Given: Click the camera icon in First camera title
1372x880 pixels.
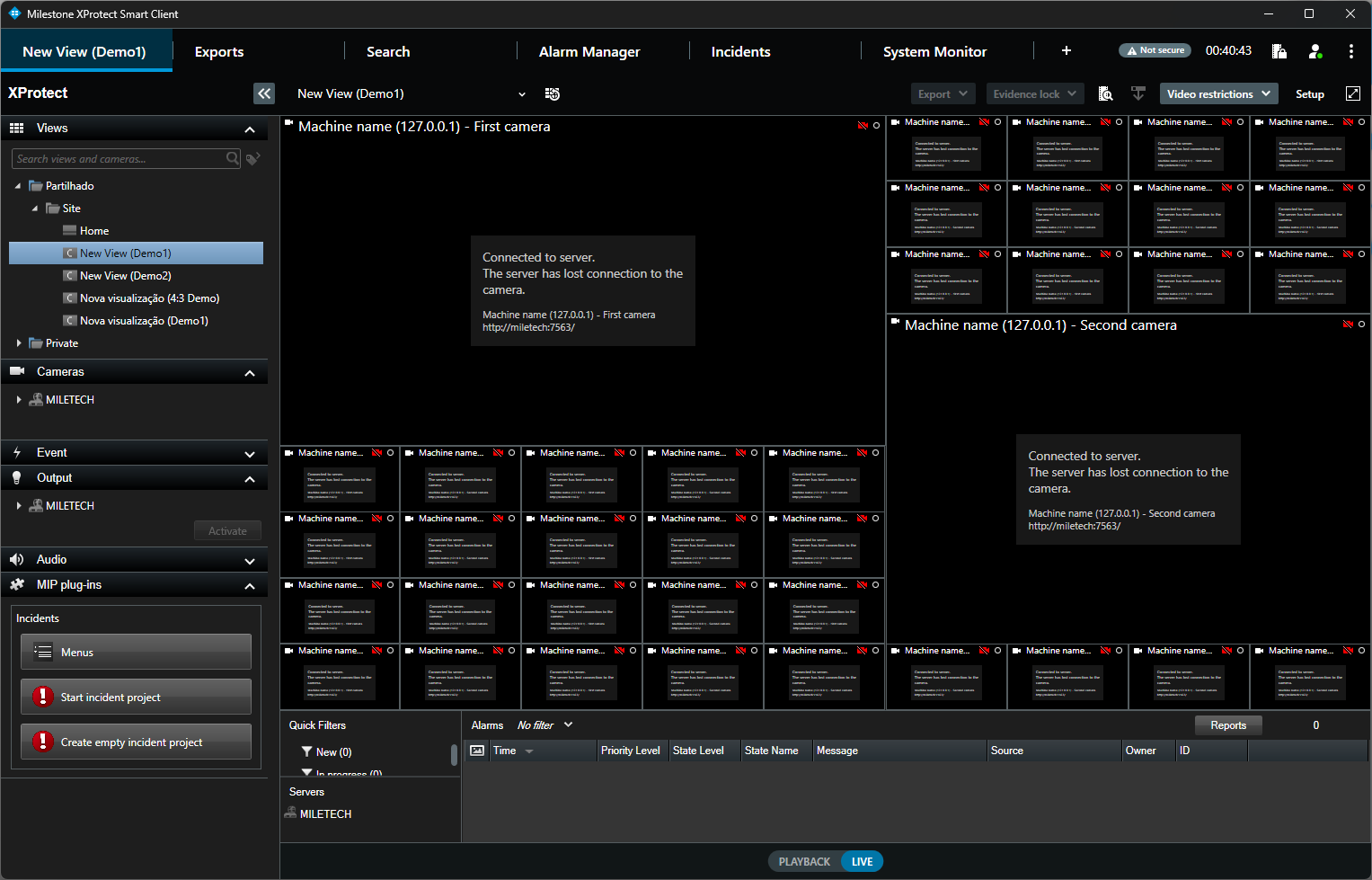Looking at the screenshot, I should point(289,123).
